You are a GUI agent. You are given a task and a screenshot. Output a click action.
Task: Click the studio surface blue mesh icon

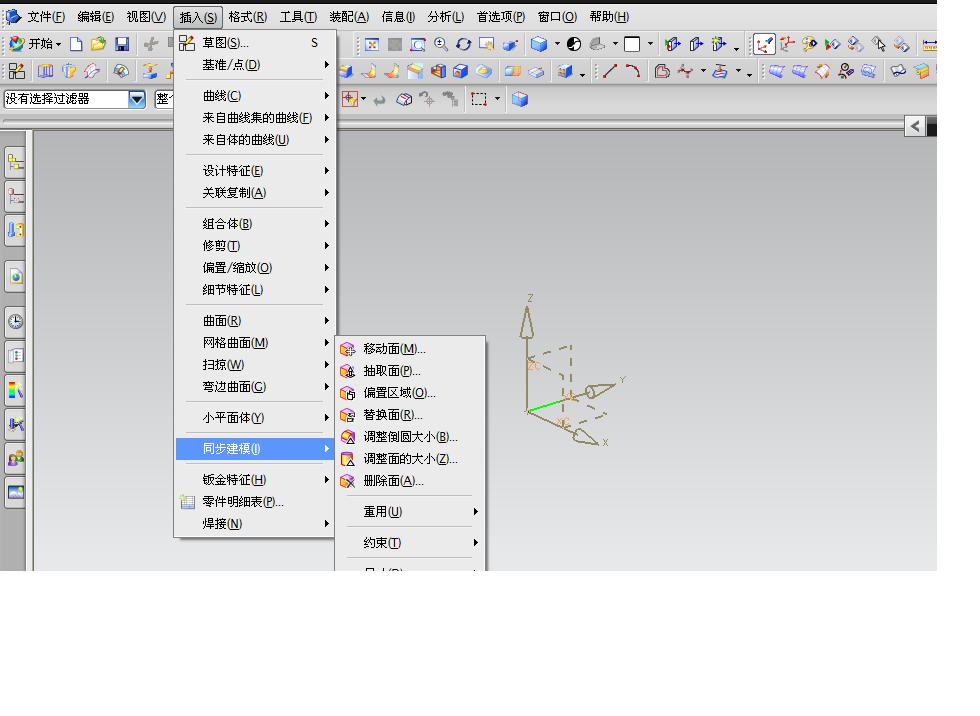pos(777,71)
